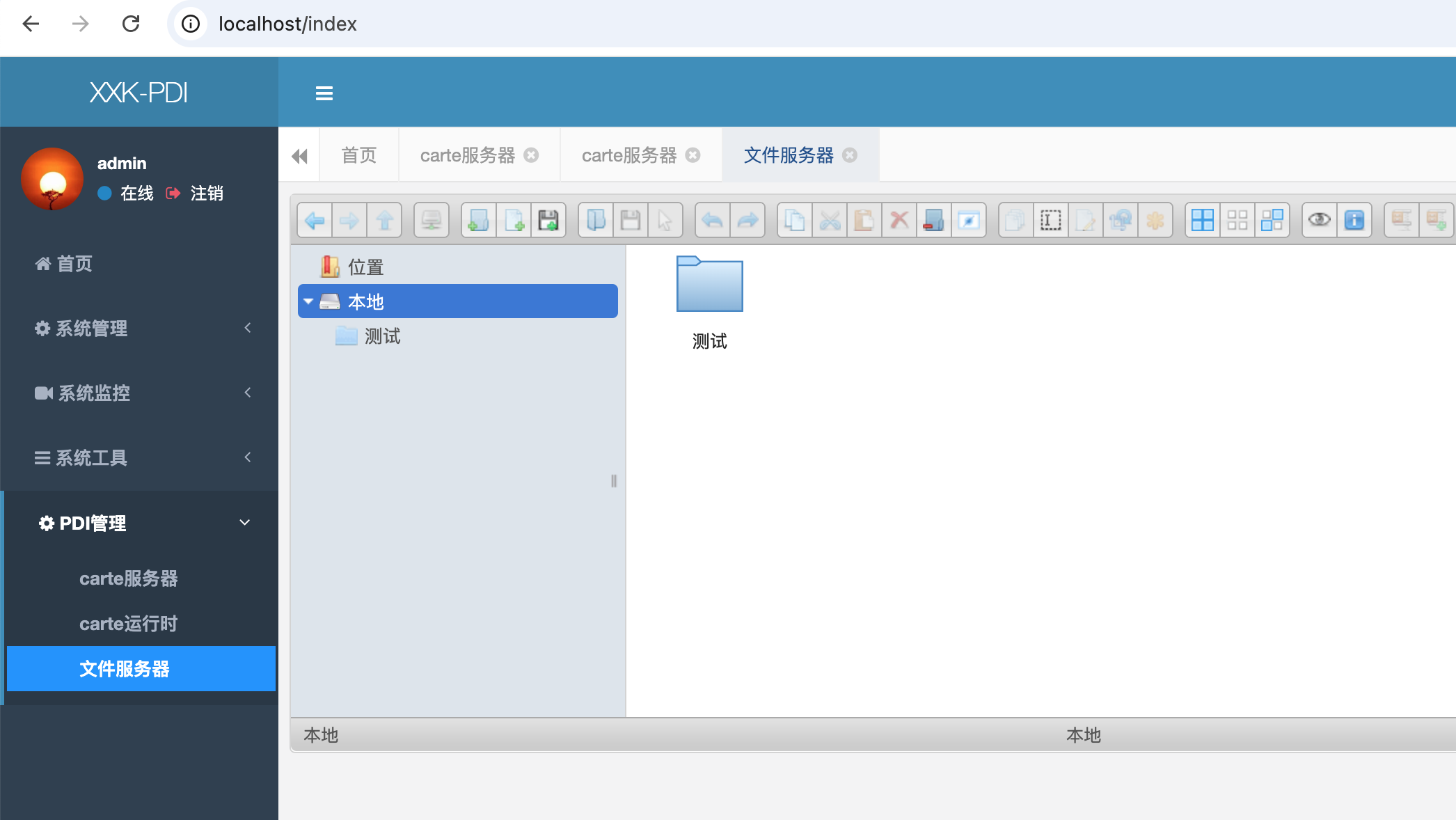Click the panel splitter handle

click(x=614, y=481)
